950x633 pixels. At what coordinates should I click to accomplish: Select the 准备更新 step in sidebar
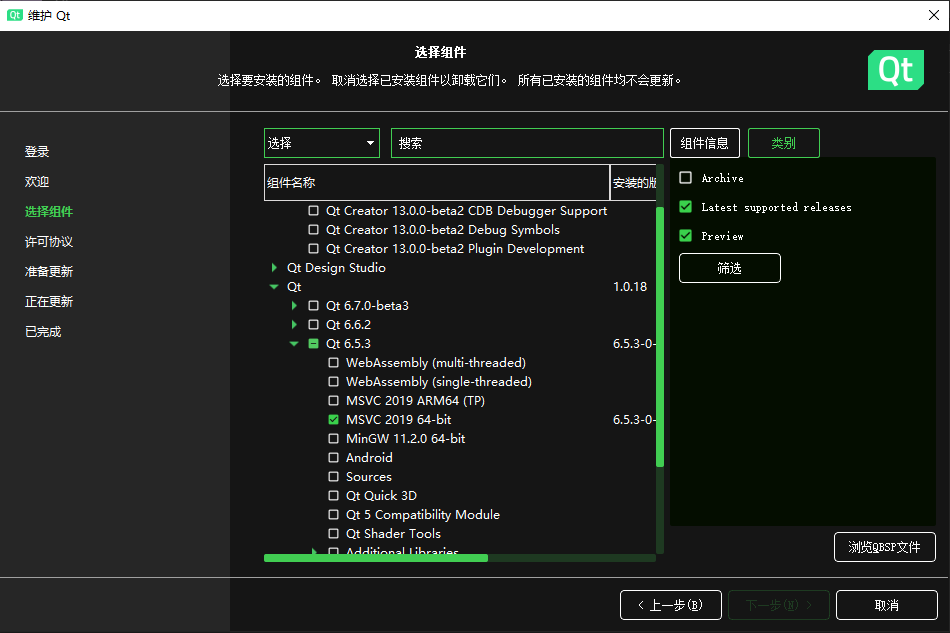pos(48,271)
